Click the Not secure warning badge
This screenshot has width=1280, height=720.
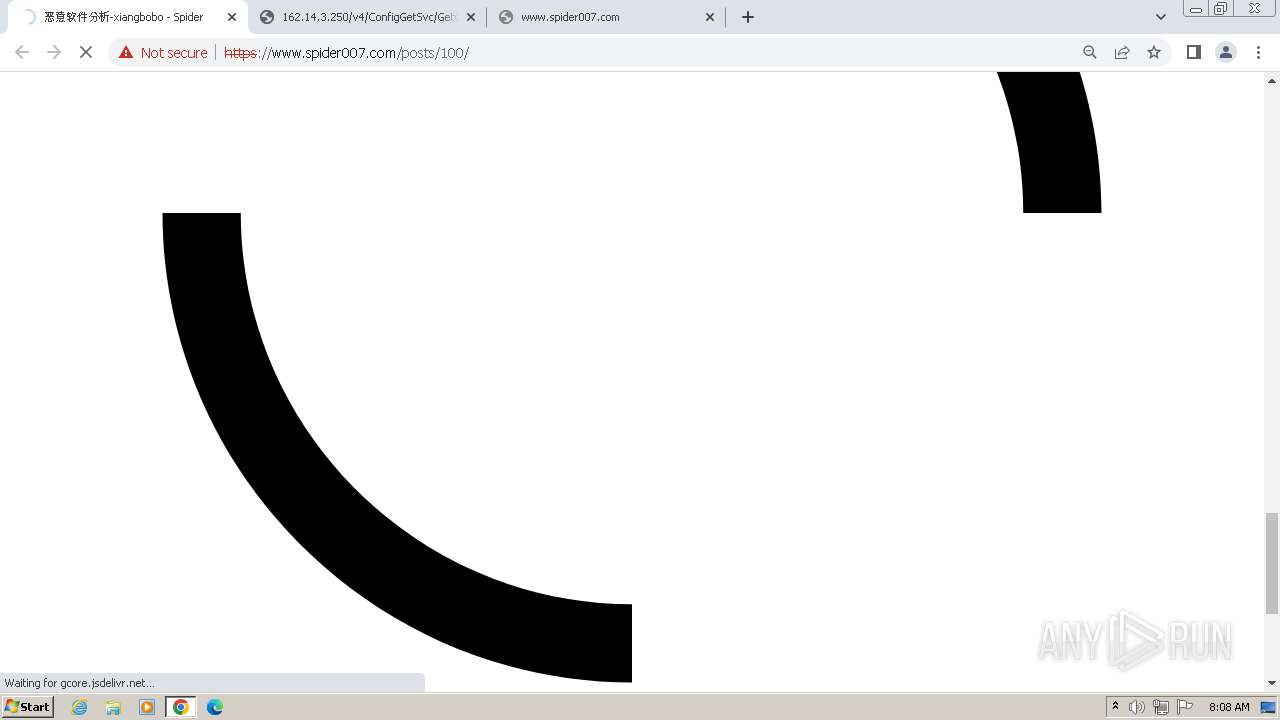click(x=163, y=53)
